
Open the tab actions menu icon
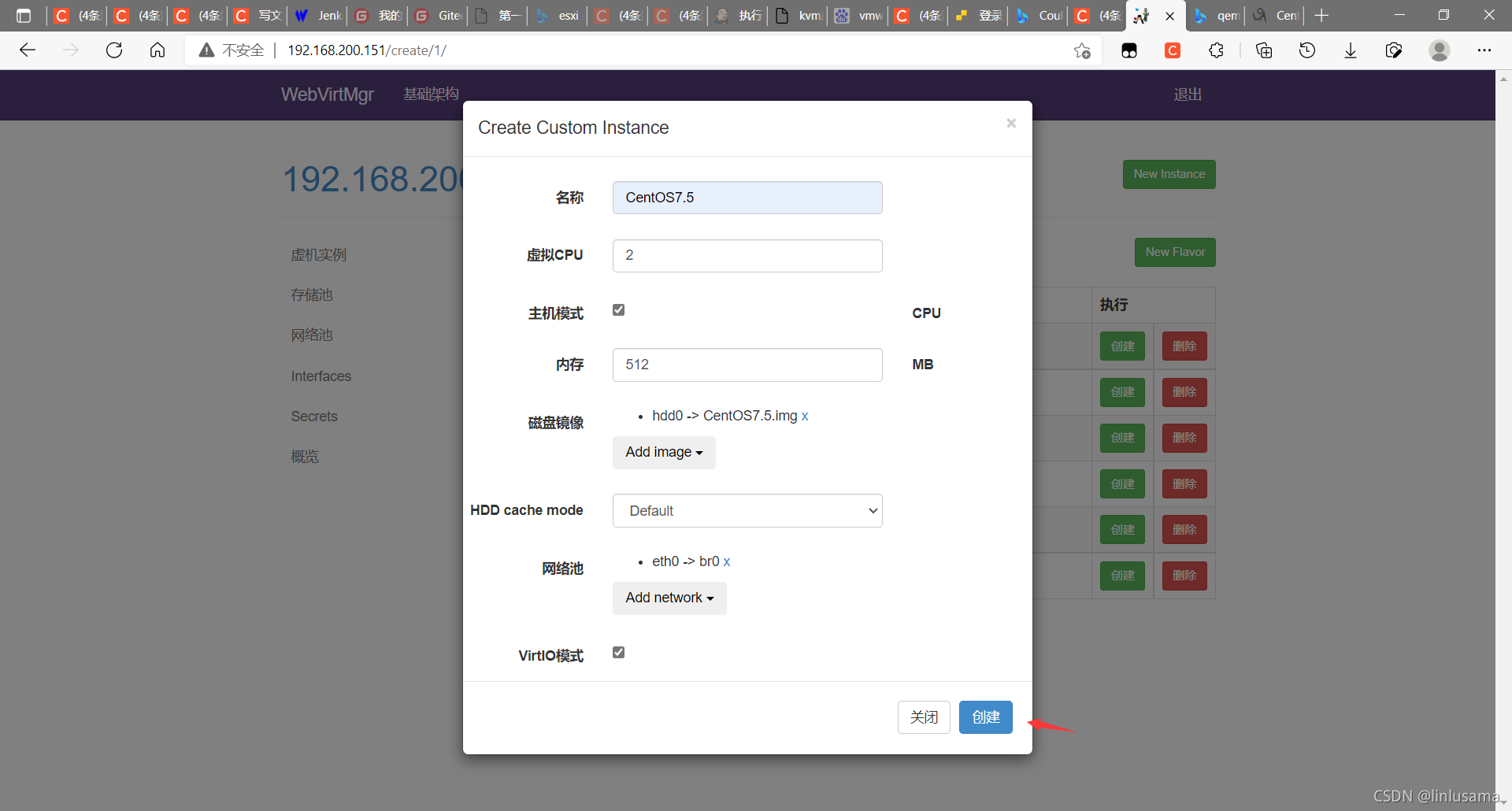(x=24, y=16)
